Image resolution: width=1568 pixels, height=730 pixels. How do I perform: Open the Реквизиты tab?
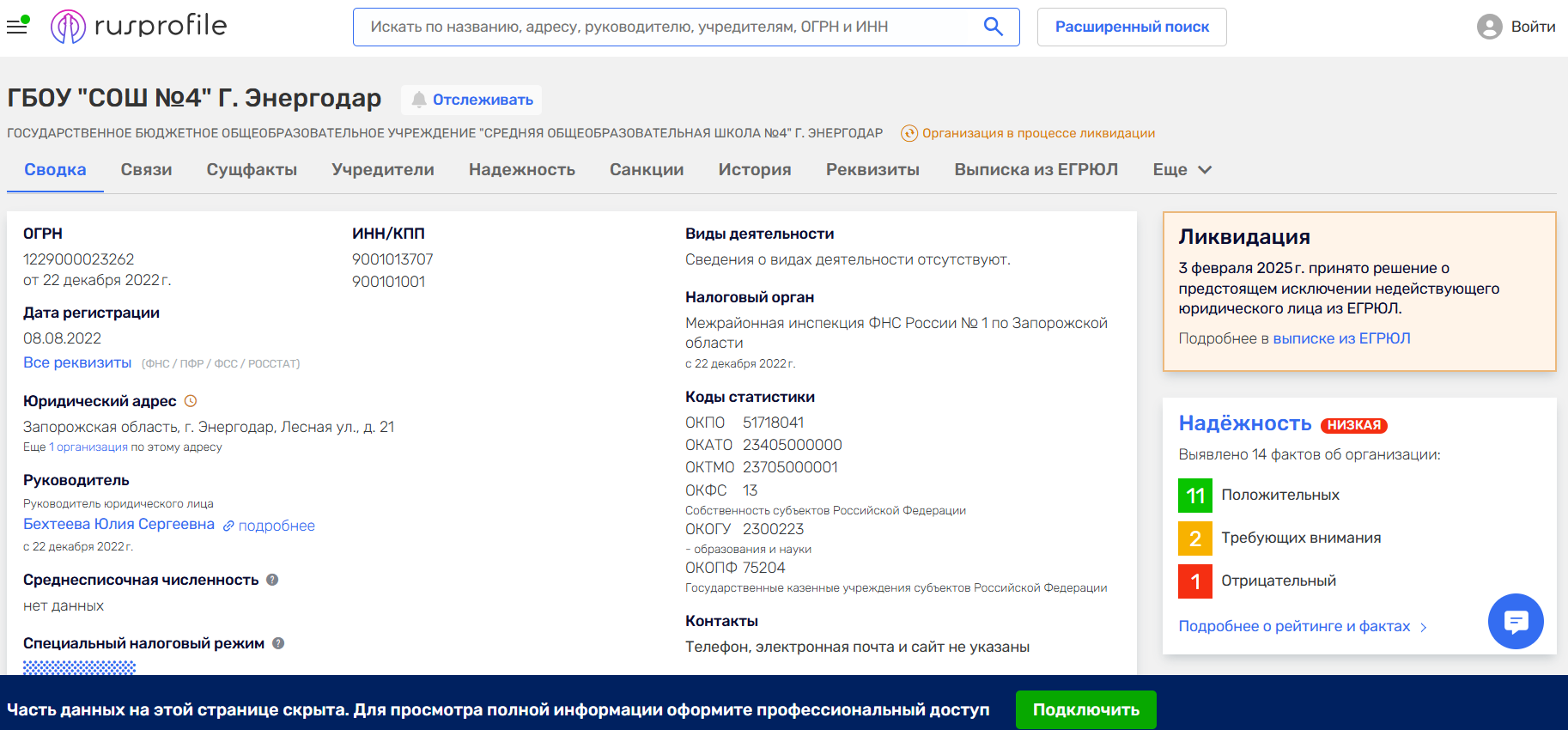coord(872,170)
